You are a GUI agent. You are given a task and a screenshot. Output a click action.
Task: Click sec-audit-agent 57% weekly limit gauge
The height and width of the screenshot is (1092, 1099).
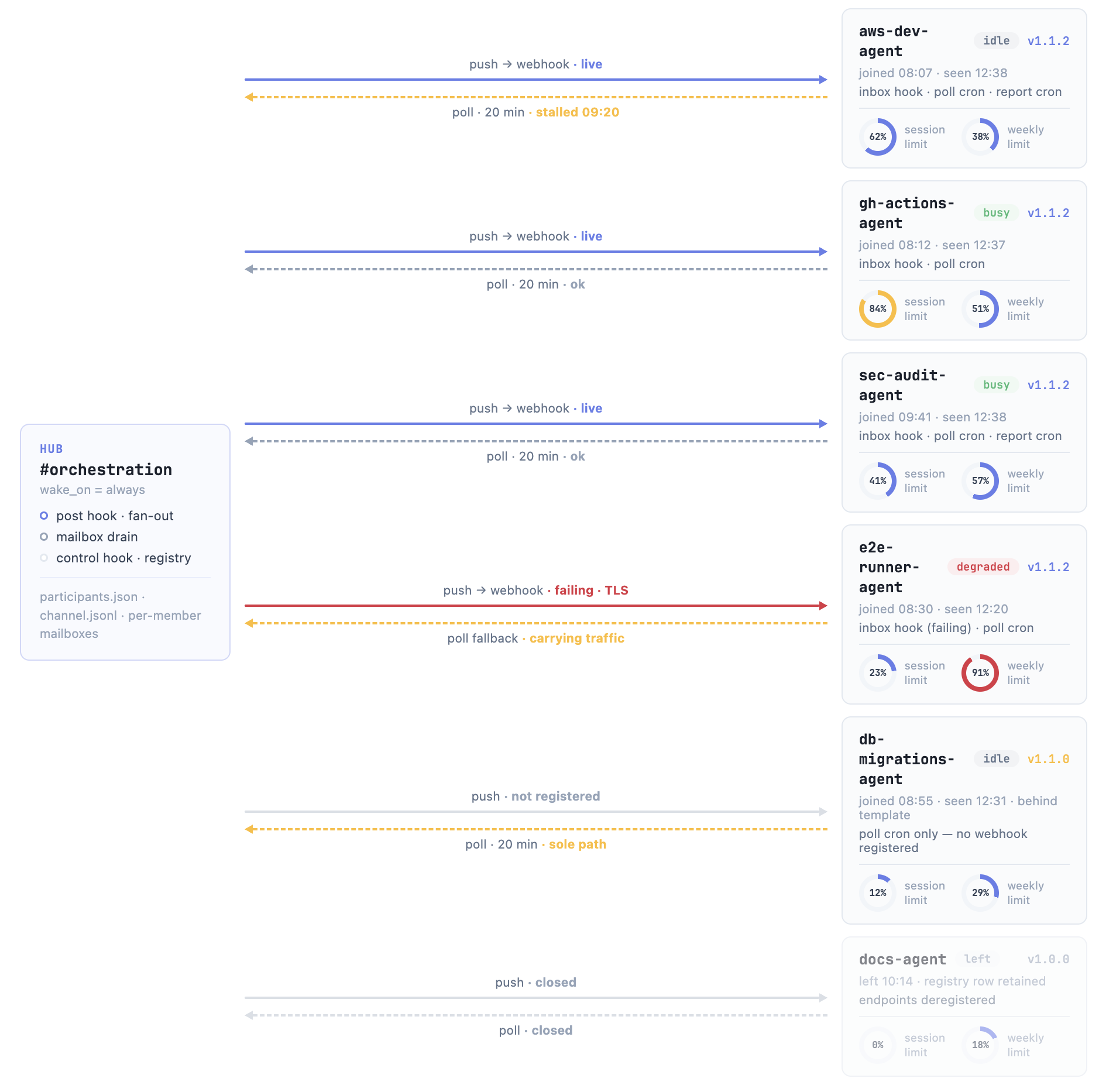click(x=980, y=481)
